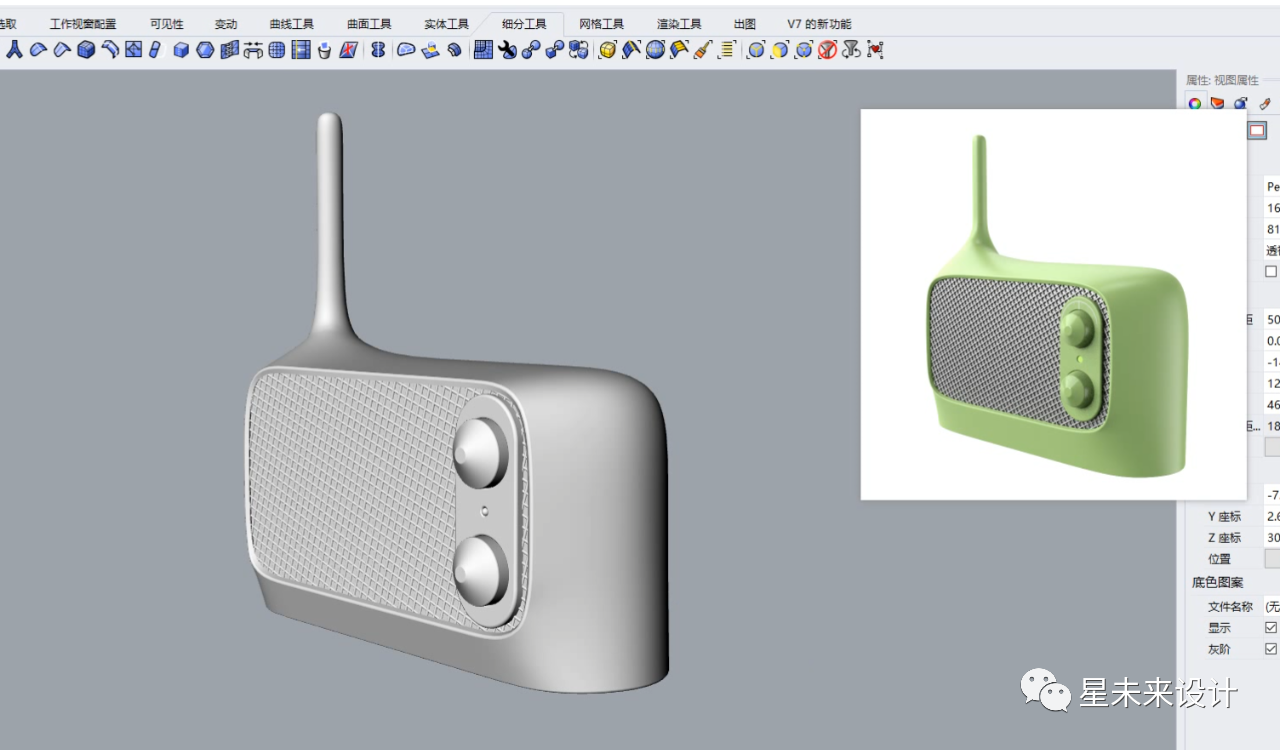Toggle the 灰阶 checkbox
1280x750 pixels.
click(1271, 649)
